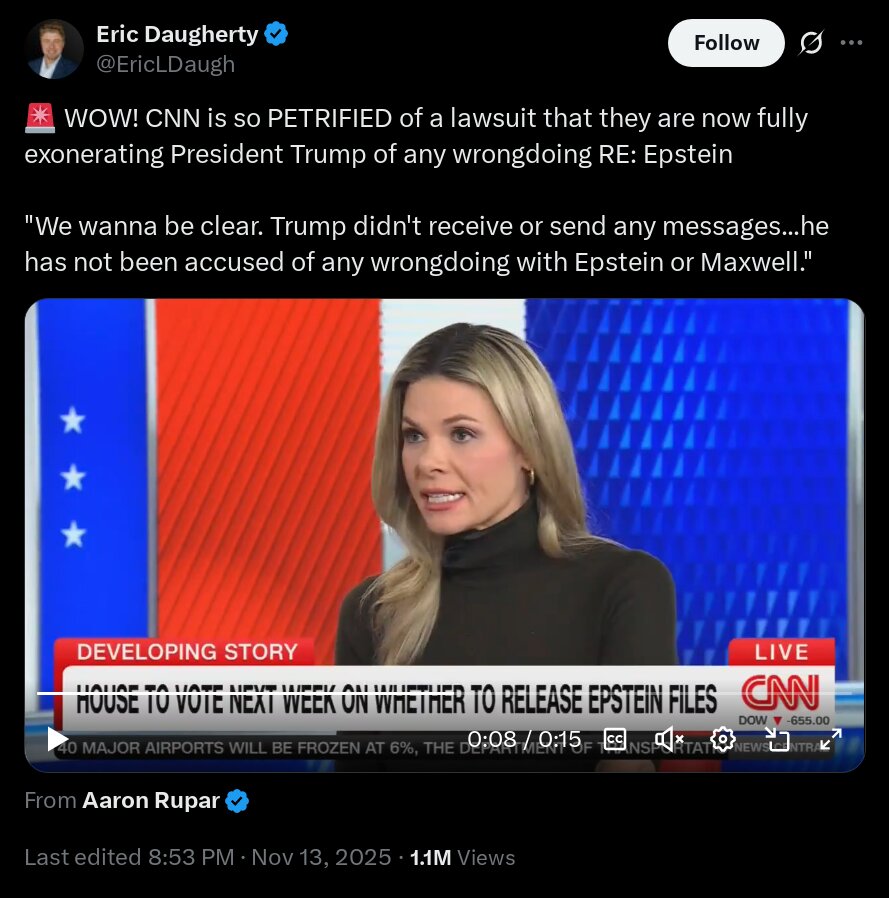
Task: Open video settings gear menu
Action: 722,739
